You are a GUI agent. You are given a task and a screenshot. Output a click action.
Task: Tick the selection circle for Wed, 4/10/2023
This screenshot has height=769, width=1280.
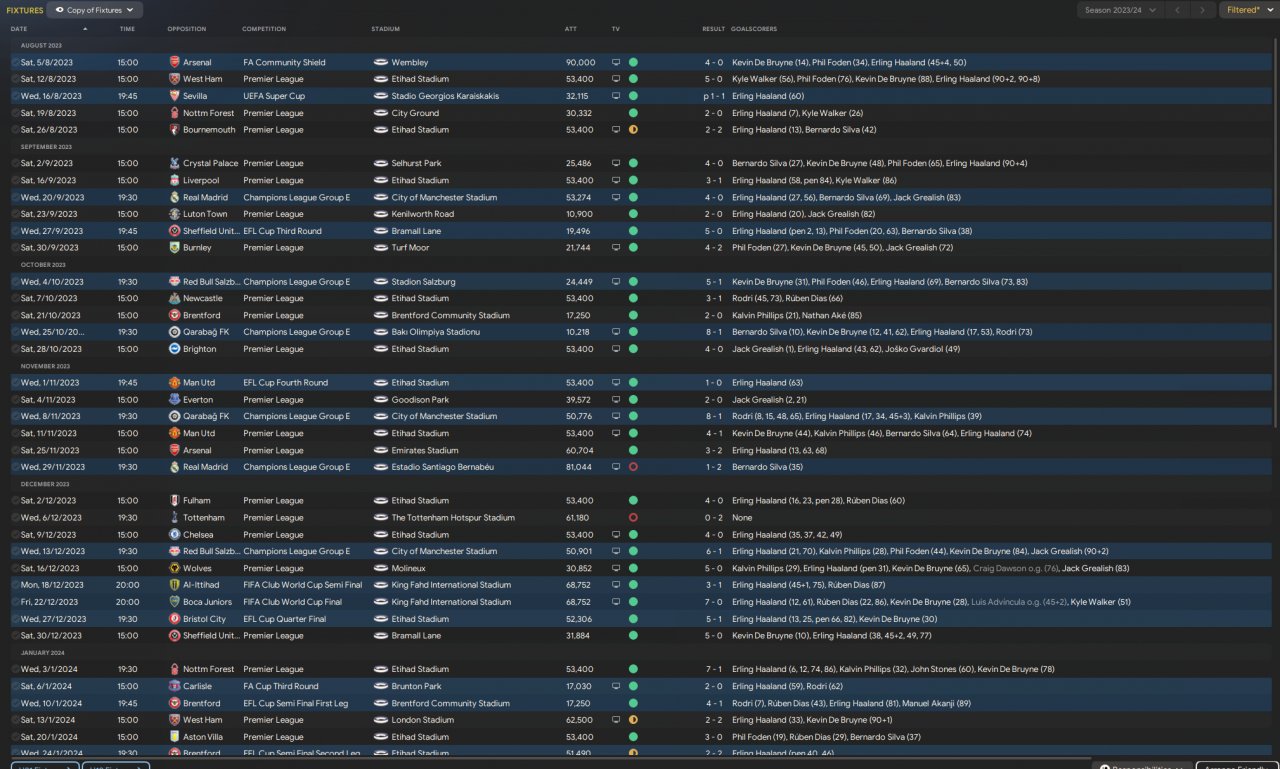tap(15, 282)
